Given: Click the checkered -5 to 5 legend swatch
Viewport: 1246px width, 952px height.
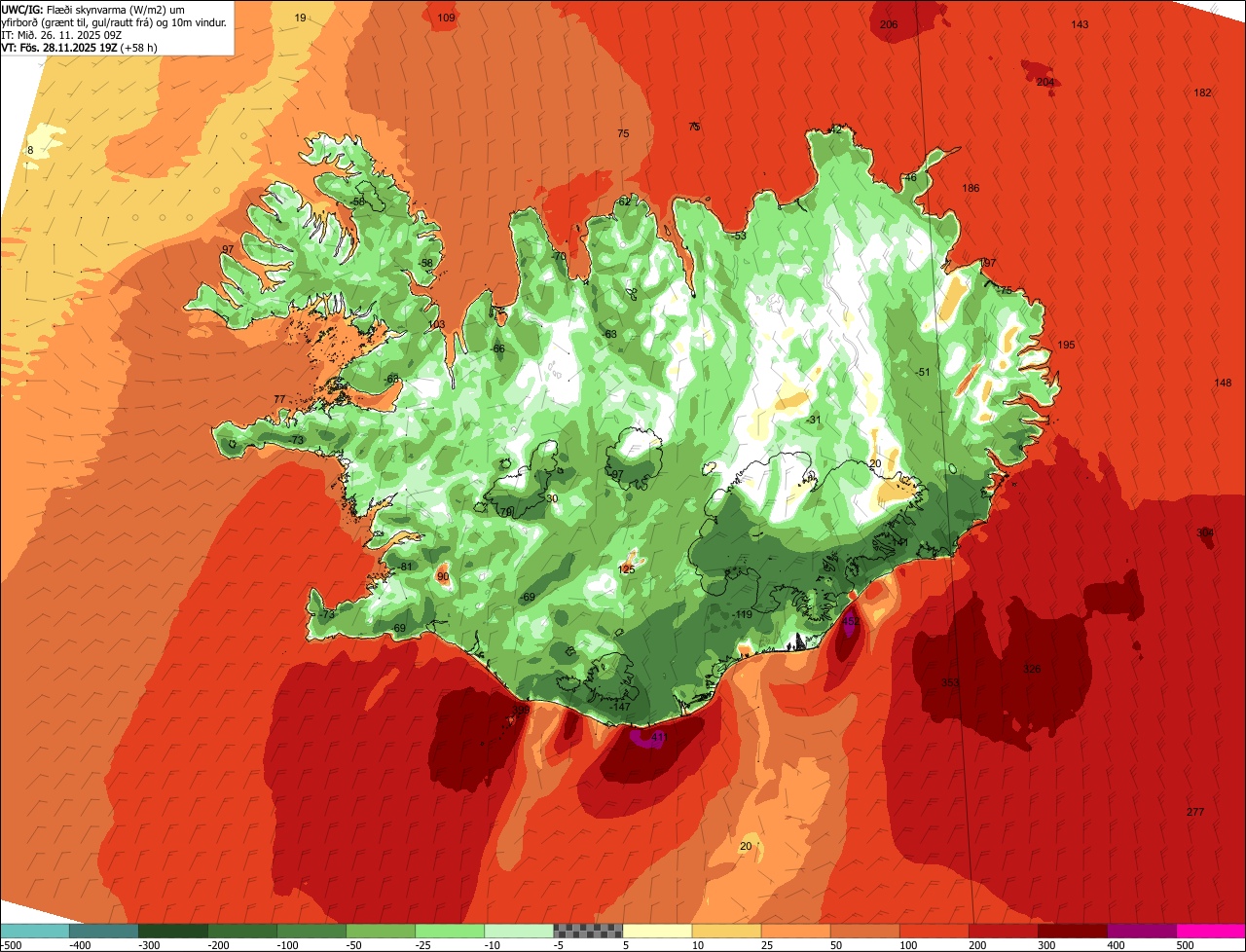Looking at the screenshot, I should click(x=588, y=931).
